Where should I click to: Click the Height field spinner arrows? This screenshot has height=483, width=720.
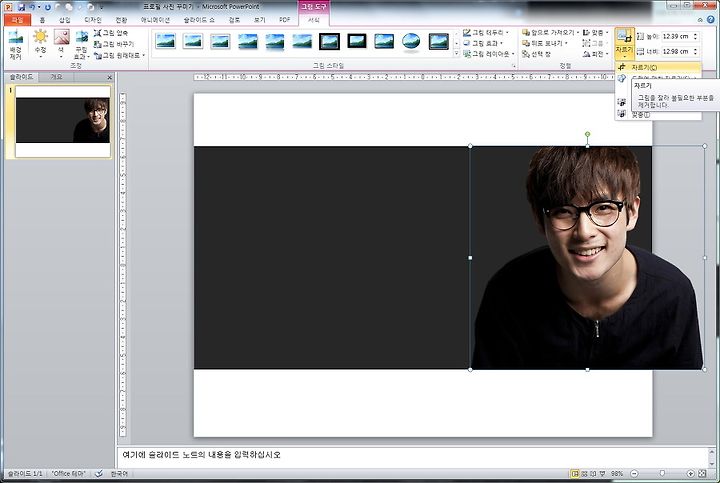coord(696,36)
